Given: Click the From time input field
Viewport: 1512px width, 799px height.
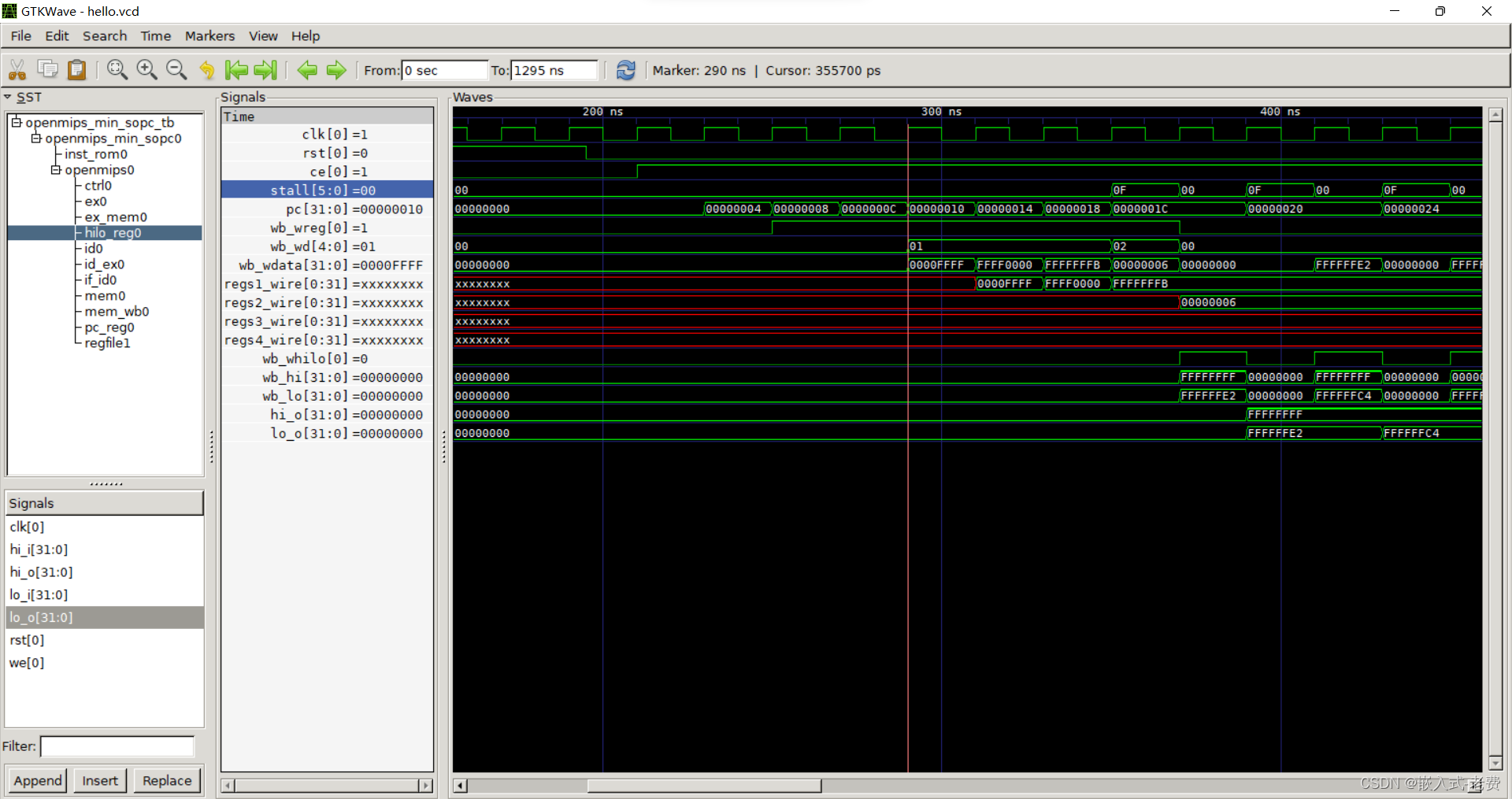Looking at the screenshot, I should [x=444, y=70].
